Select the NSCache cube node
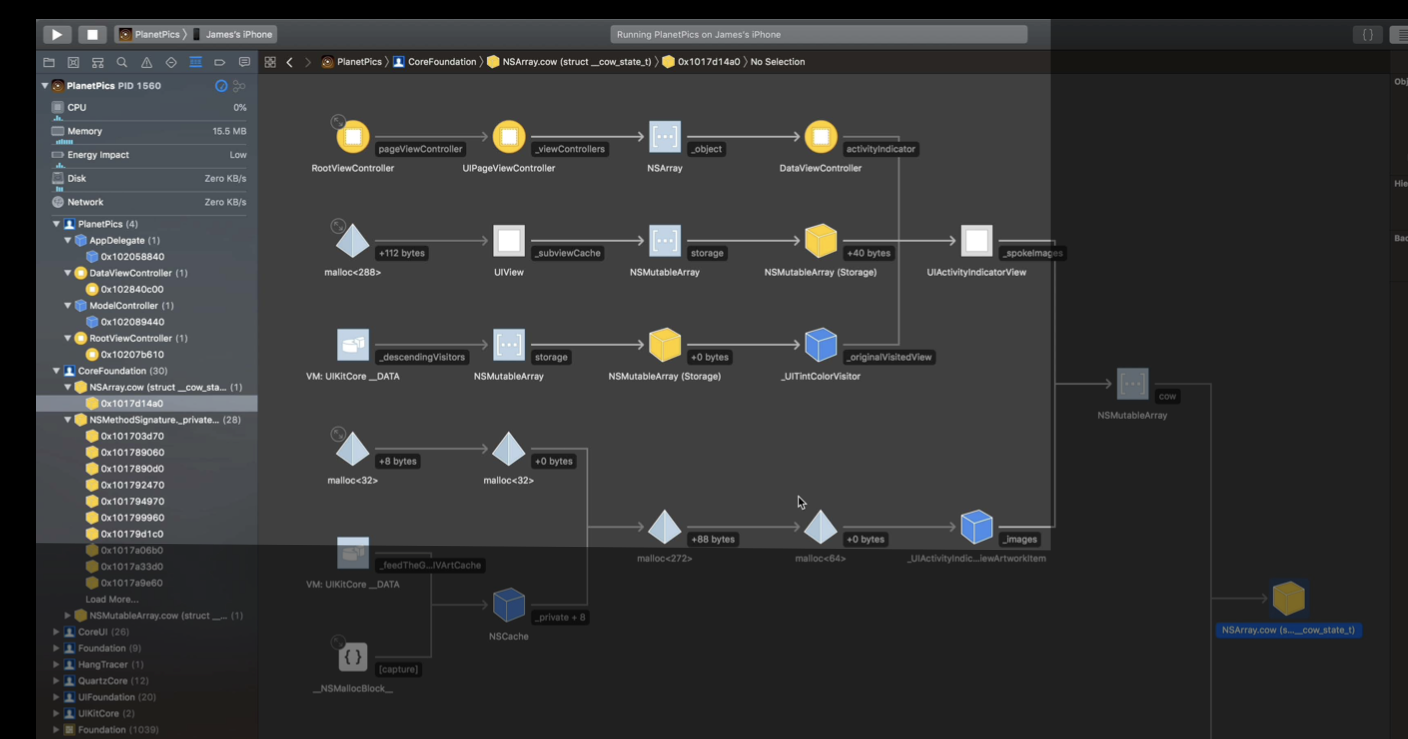Viewport: 1408px width, 739px height. pos(508,605)
